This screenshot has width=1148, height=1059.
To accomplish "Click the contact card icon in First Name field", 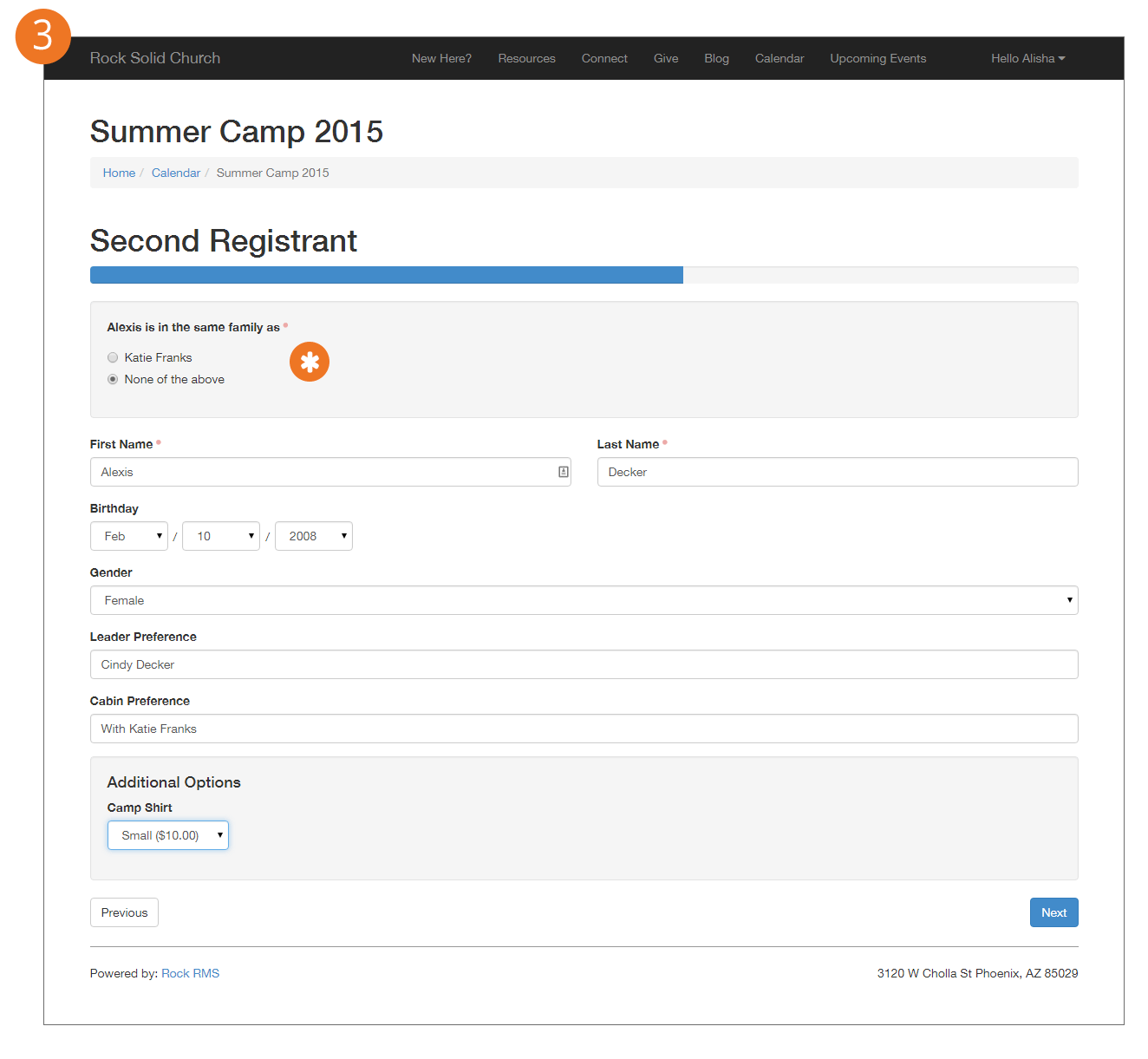I will (563, 472).
